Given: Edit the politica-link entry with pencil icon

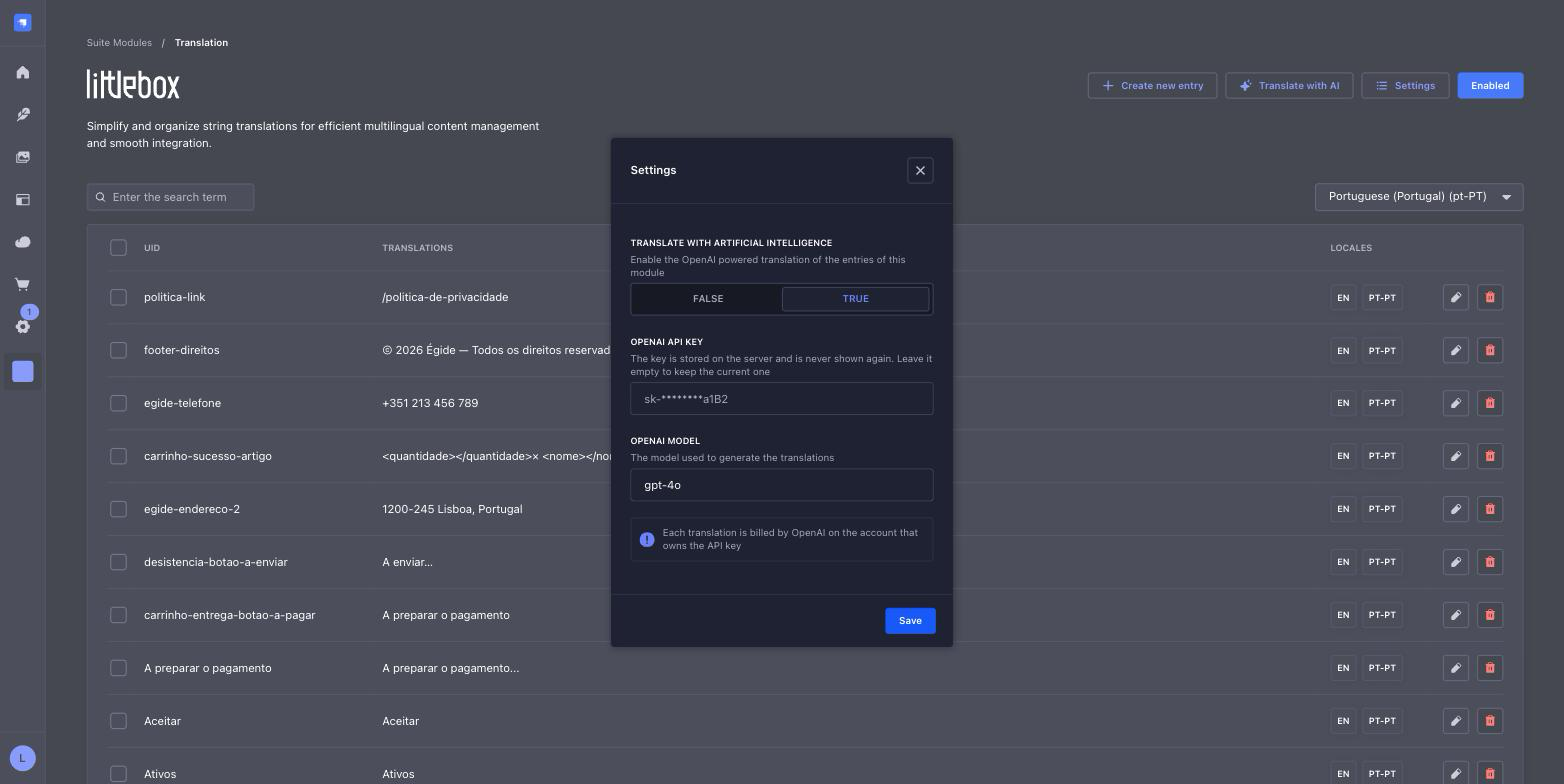Looking at the screenshot, I should coord(1456,297).
